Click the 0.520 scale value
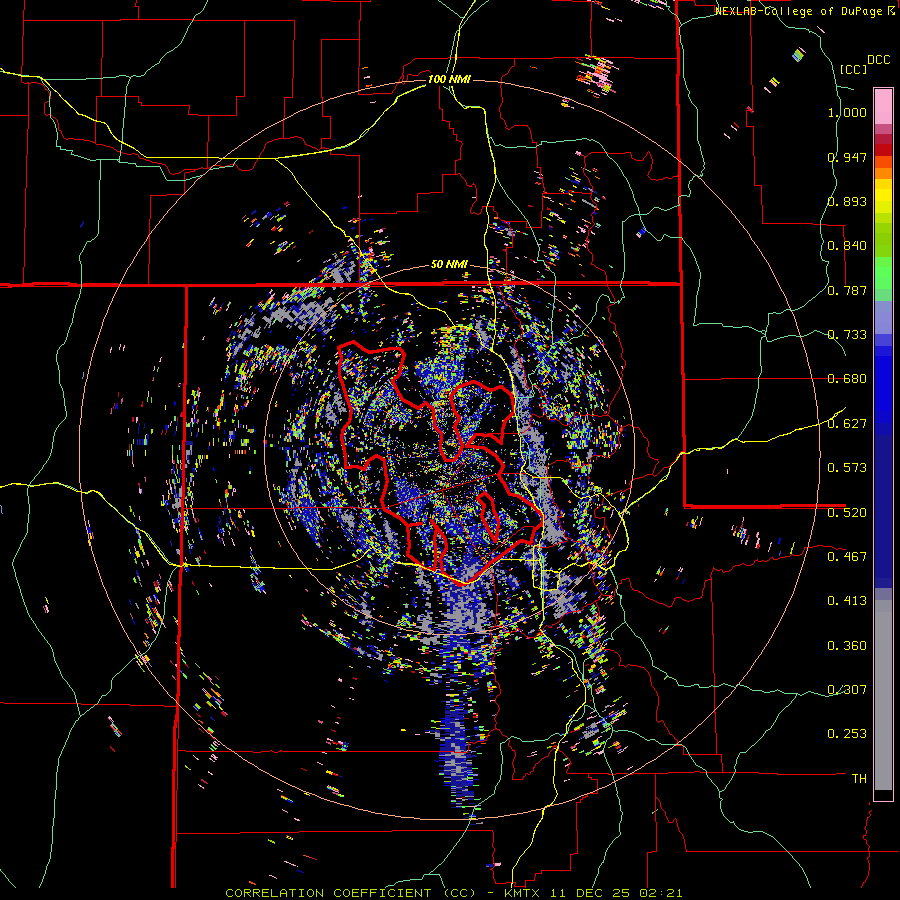The height and width of the screenshot is (900, 900). (x=847, y=512)
